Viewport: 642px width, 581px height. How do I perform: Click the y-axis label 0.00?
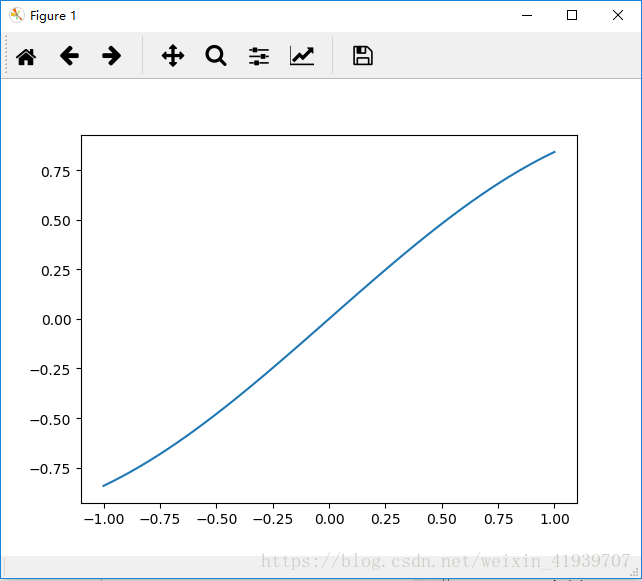[57, 320]
